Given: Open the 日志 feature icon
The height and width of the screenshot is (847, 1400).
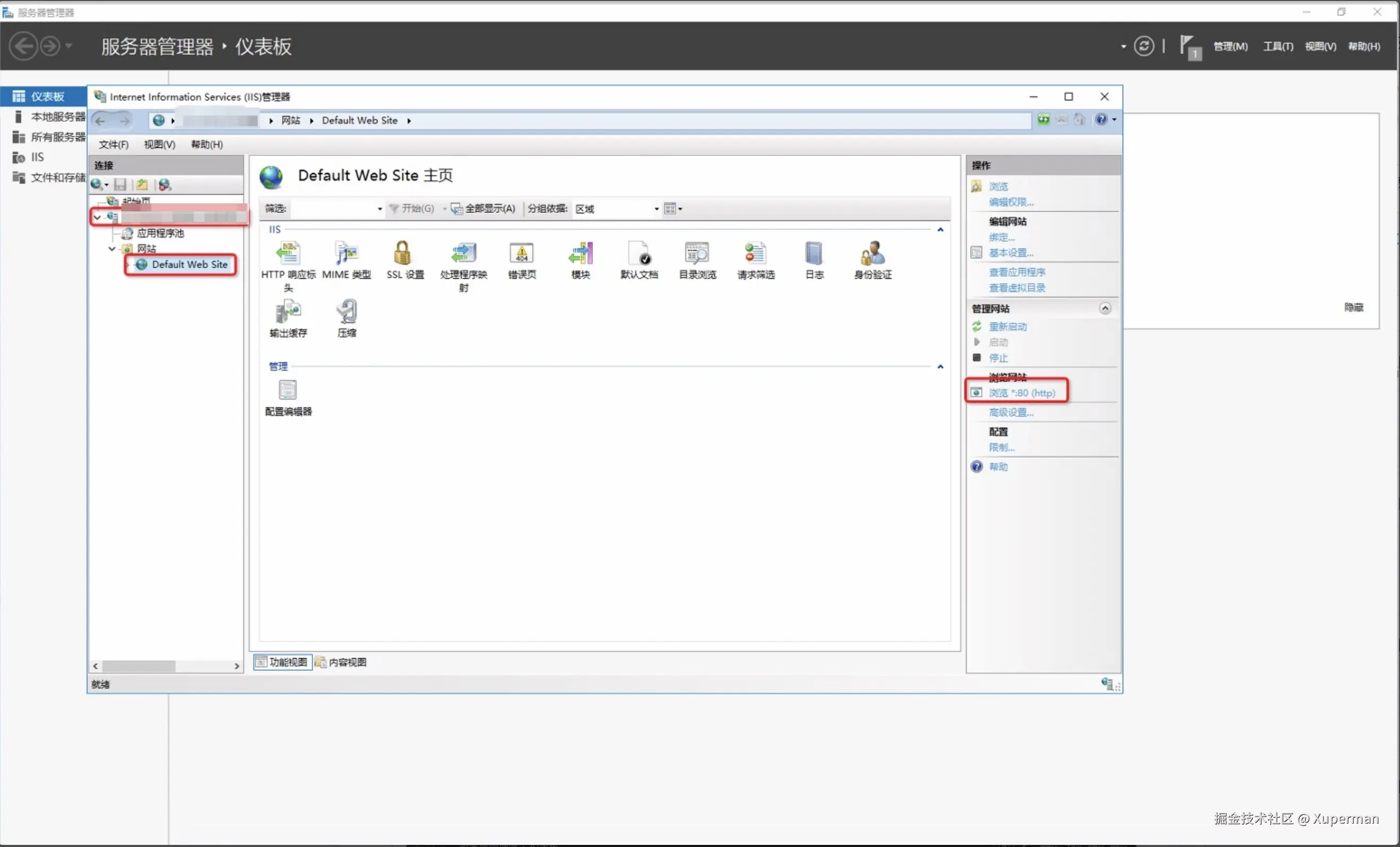Looking at the screenshot, I should (x=813, y=258).
